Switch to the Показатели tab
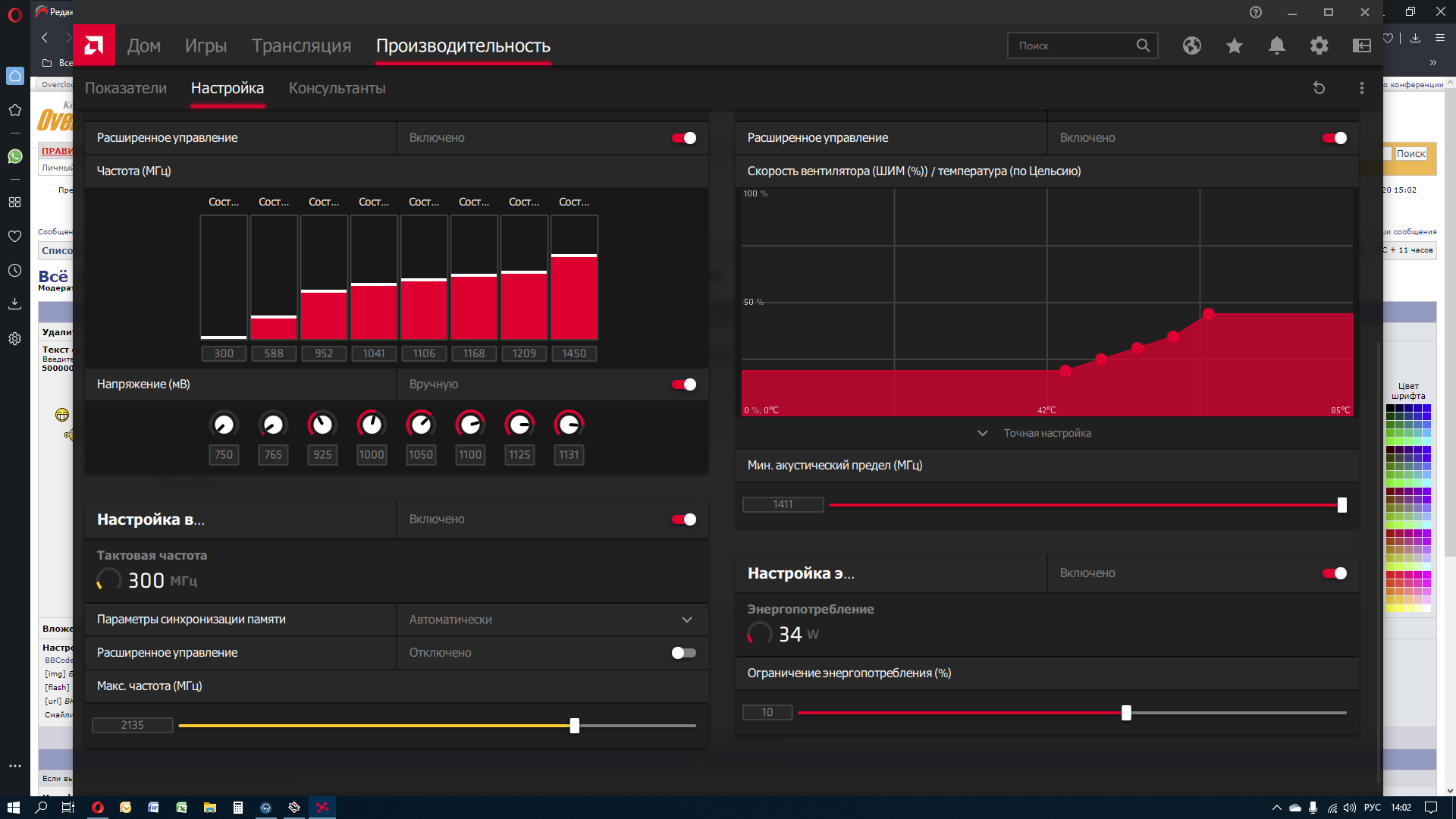The height and width of the screenshot is (819, 1456). (x=126, y=88)
